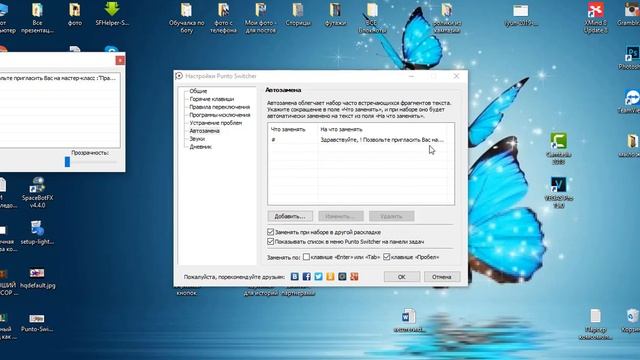Launch XMind 8 Update 8 shortcut
The height and width of the screenshot is (360, 640).
point(596,18)
